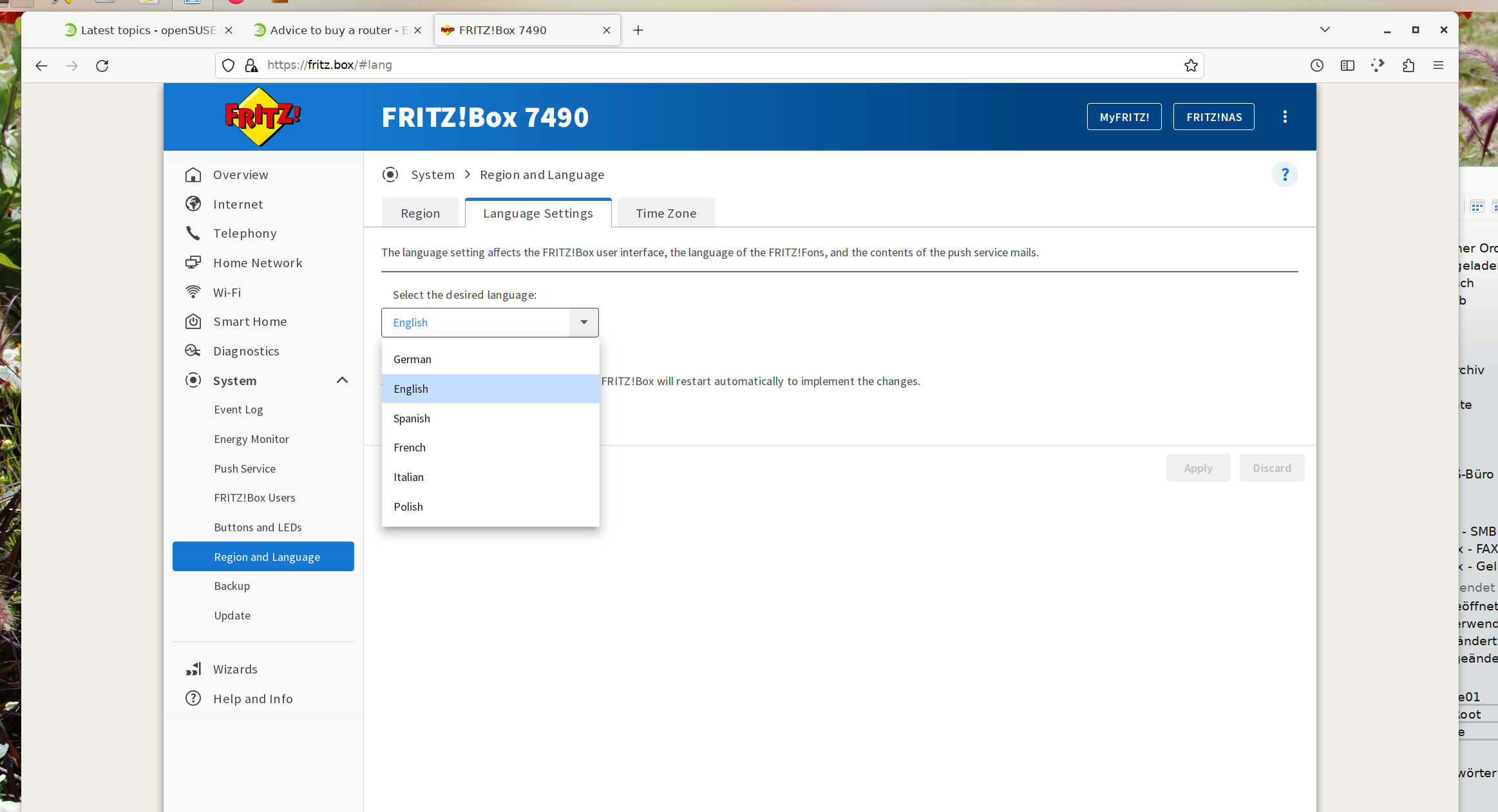Switch to the Language Settings tab
The image size is (1498, 812).
coord(538,213)
